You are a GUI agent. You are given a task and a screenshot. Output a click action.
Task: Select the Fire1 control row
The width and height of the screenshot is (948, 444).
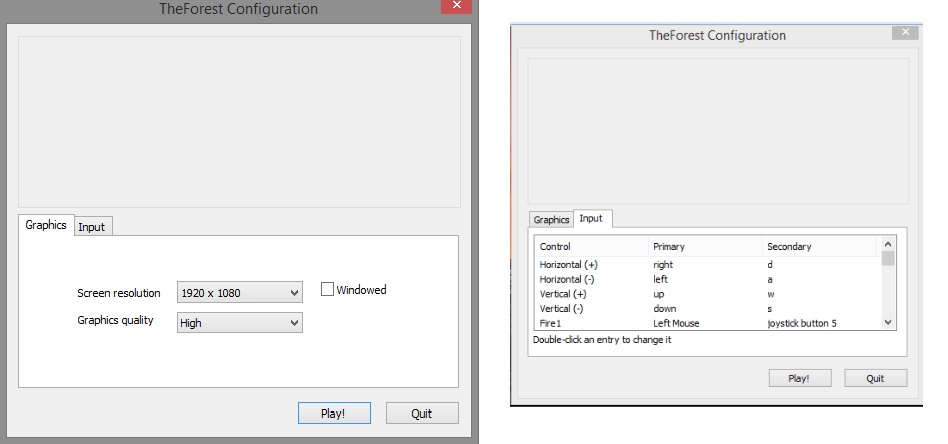[708, 323]
